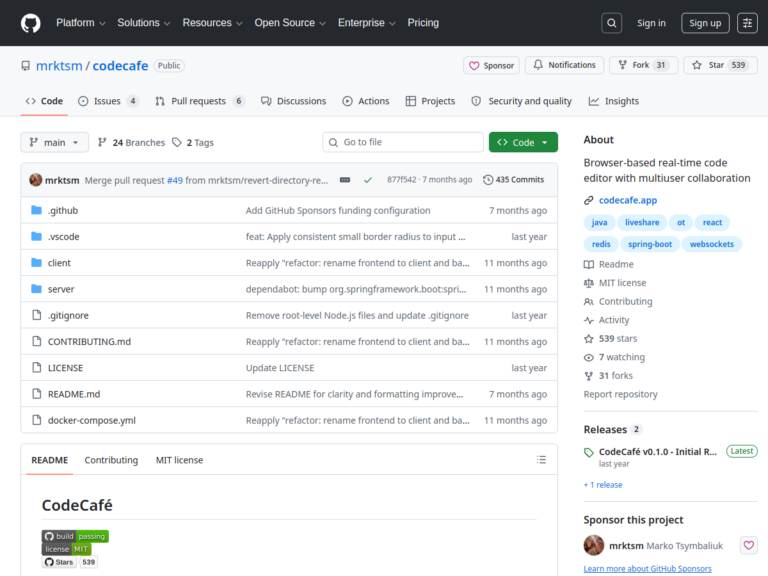Click the green check status icon on commit
768x576 pixels.
[368, 180]
